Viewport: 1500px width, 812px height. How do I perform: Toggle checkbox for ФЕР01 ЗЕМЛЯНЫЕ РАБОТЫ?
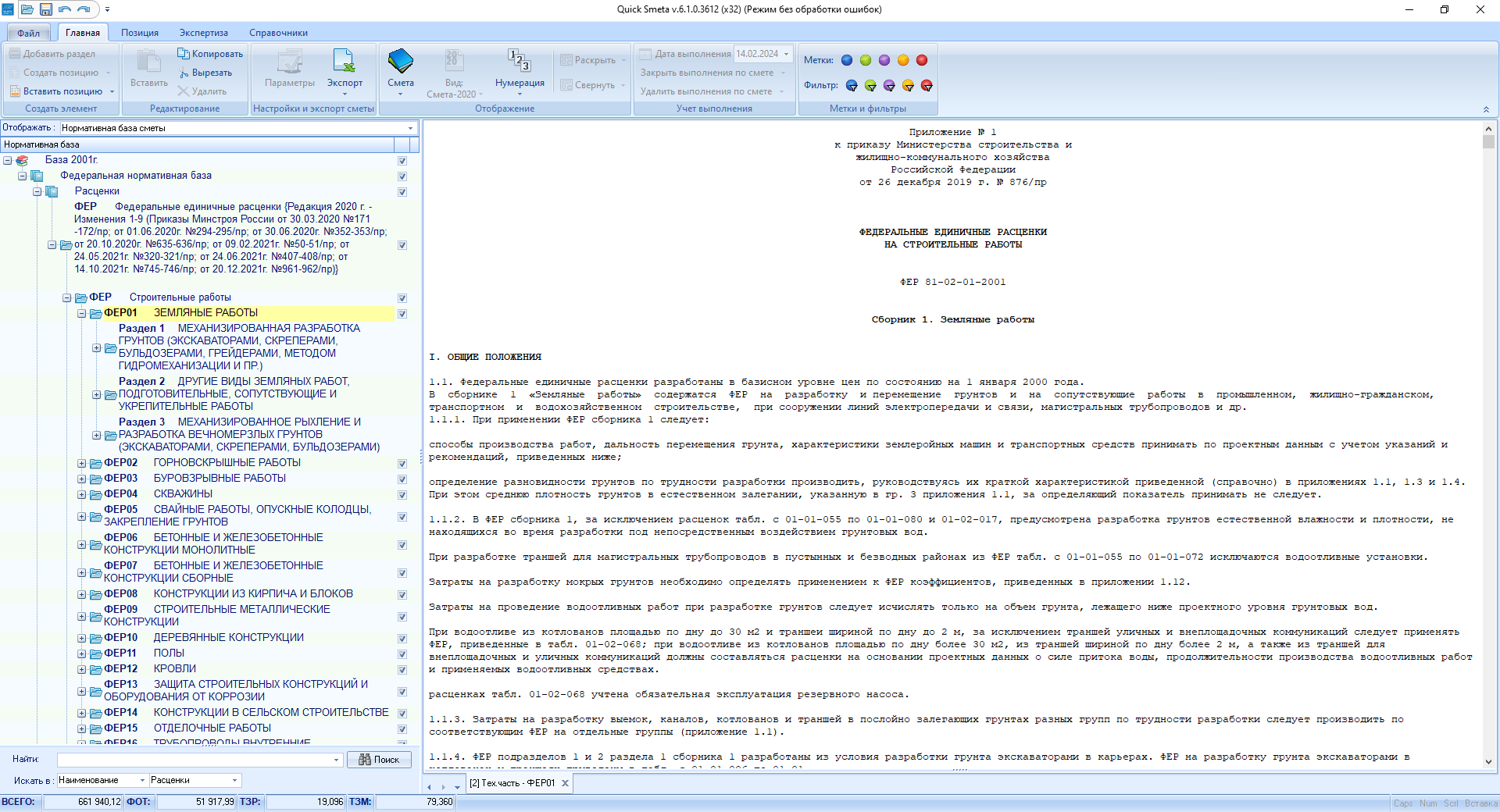402,314
